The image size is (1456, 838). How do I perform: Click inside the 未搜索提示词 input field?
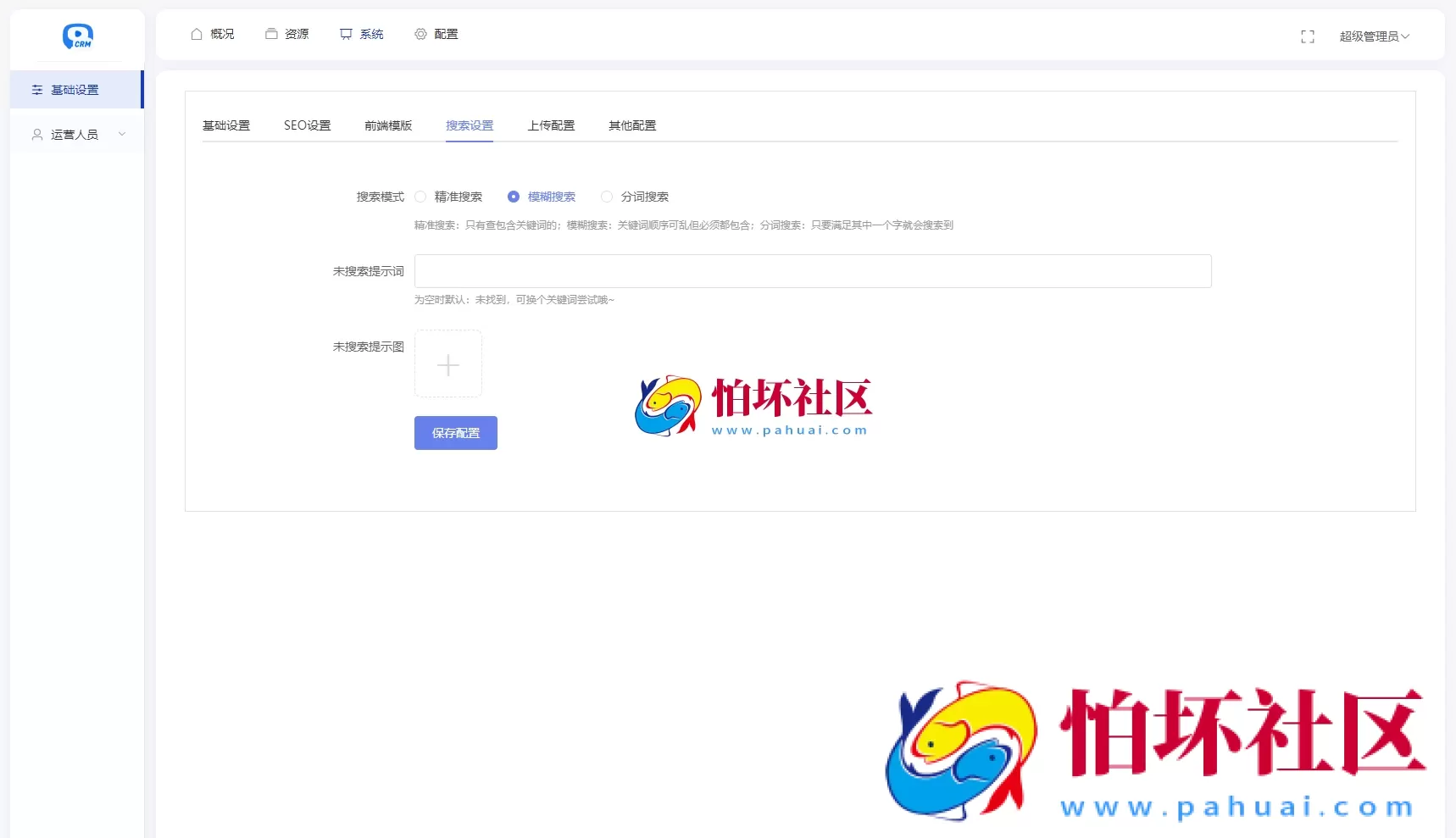811,271
